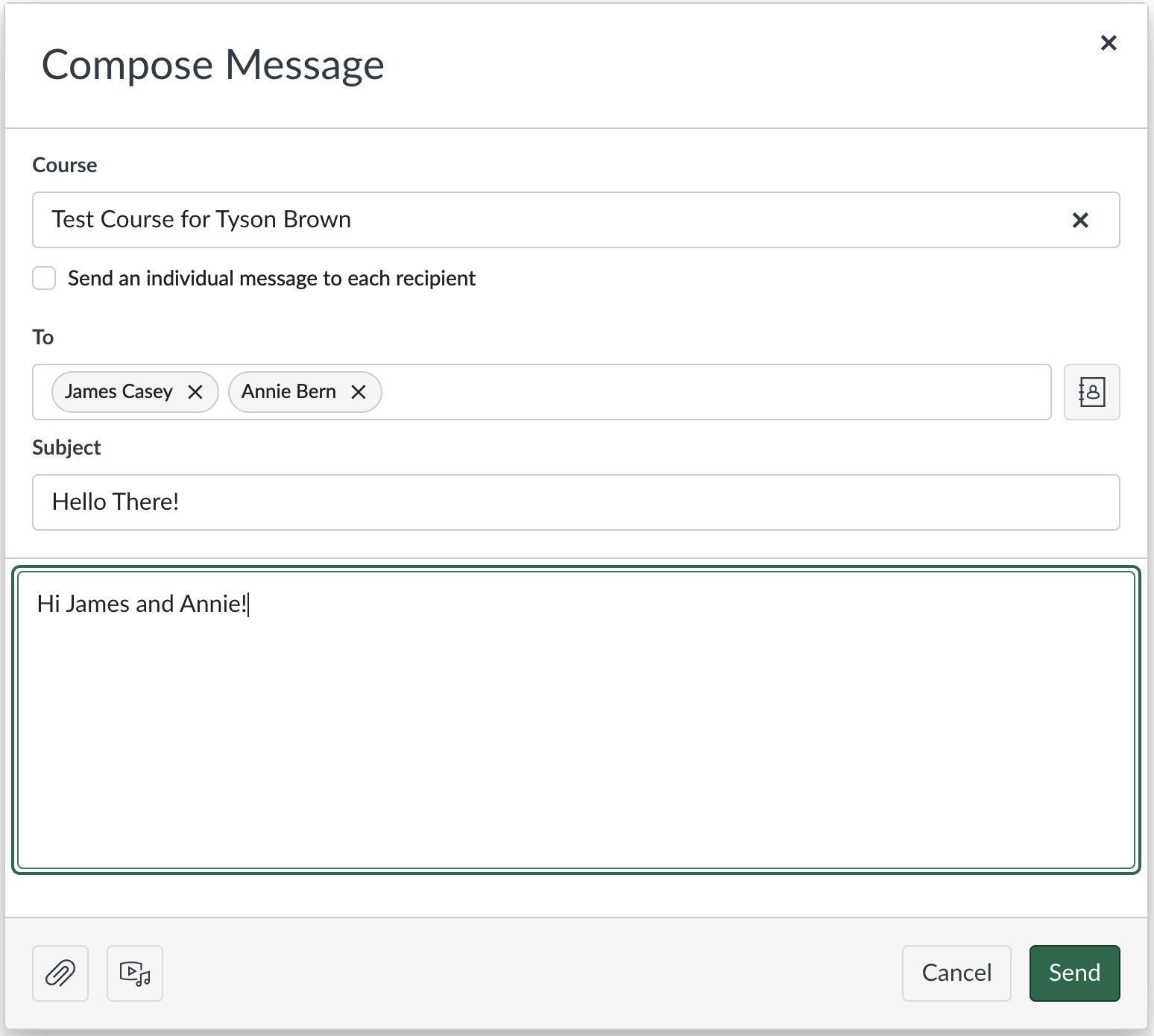Clear the selected Test Course for Tyson Brown
Screen dimensions: 1154x1036
(1080, 220)
